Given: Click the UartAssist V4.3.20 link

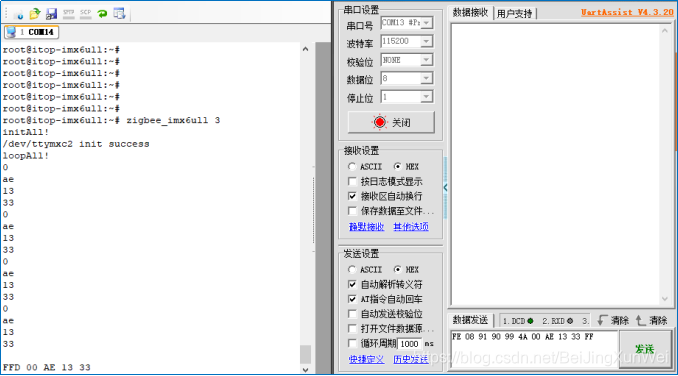Looking at the screenshot, I should pyautogui.click(x=627, y=12).
